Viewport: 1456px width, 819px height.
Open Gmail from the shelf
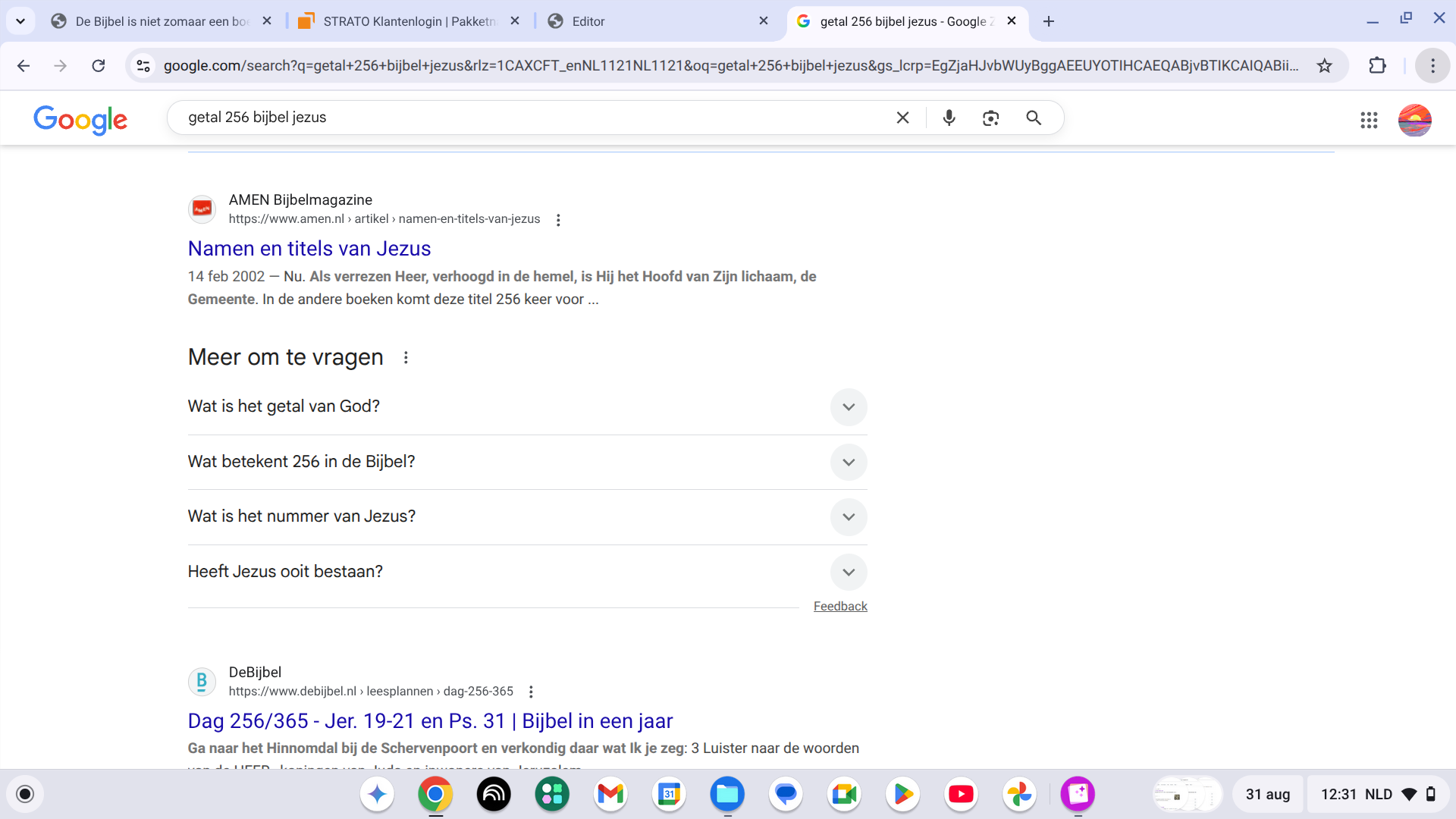click(610, 794)
